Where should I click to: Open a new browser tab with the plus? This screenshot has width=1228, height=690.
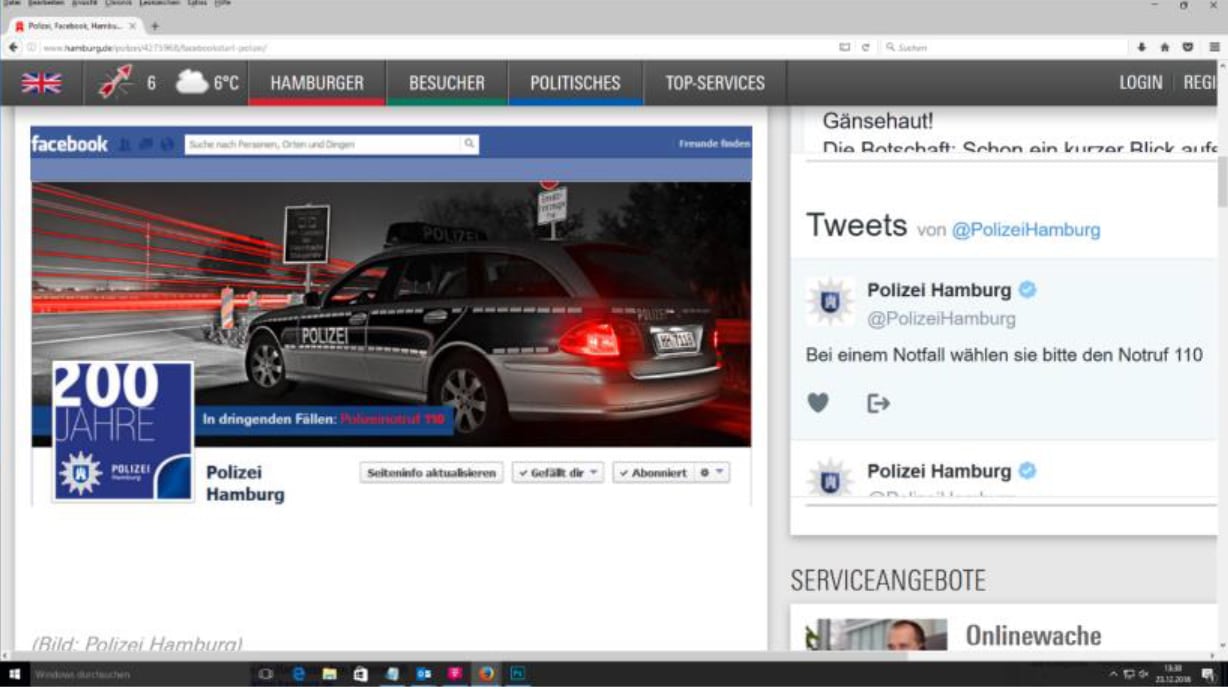click(154, 26)
